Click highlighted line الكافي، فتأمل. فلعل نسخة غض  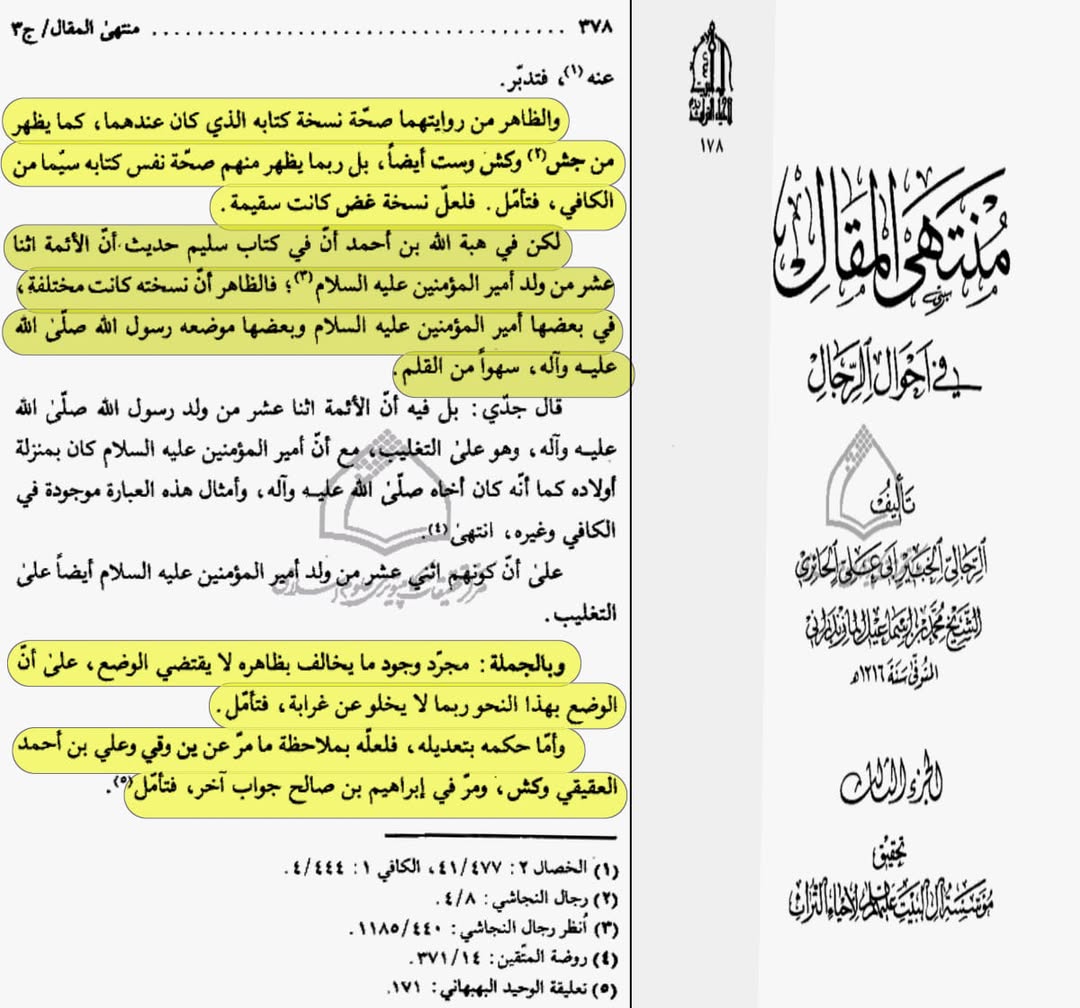point(417,206)
